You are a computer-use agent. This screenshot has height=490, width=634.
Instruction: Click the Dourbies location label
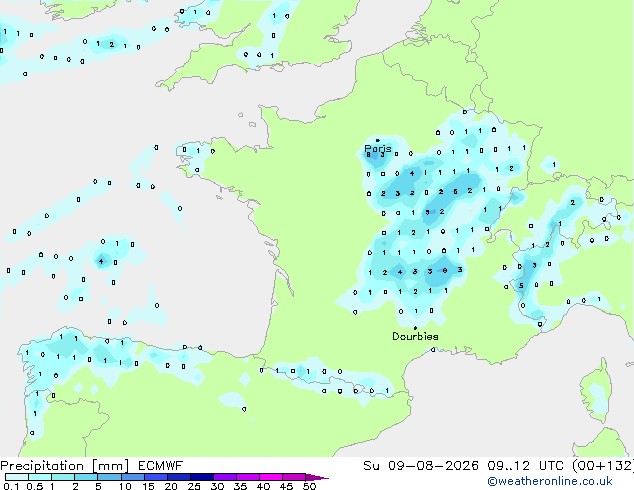coord(415,336)
